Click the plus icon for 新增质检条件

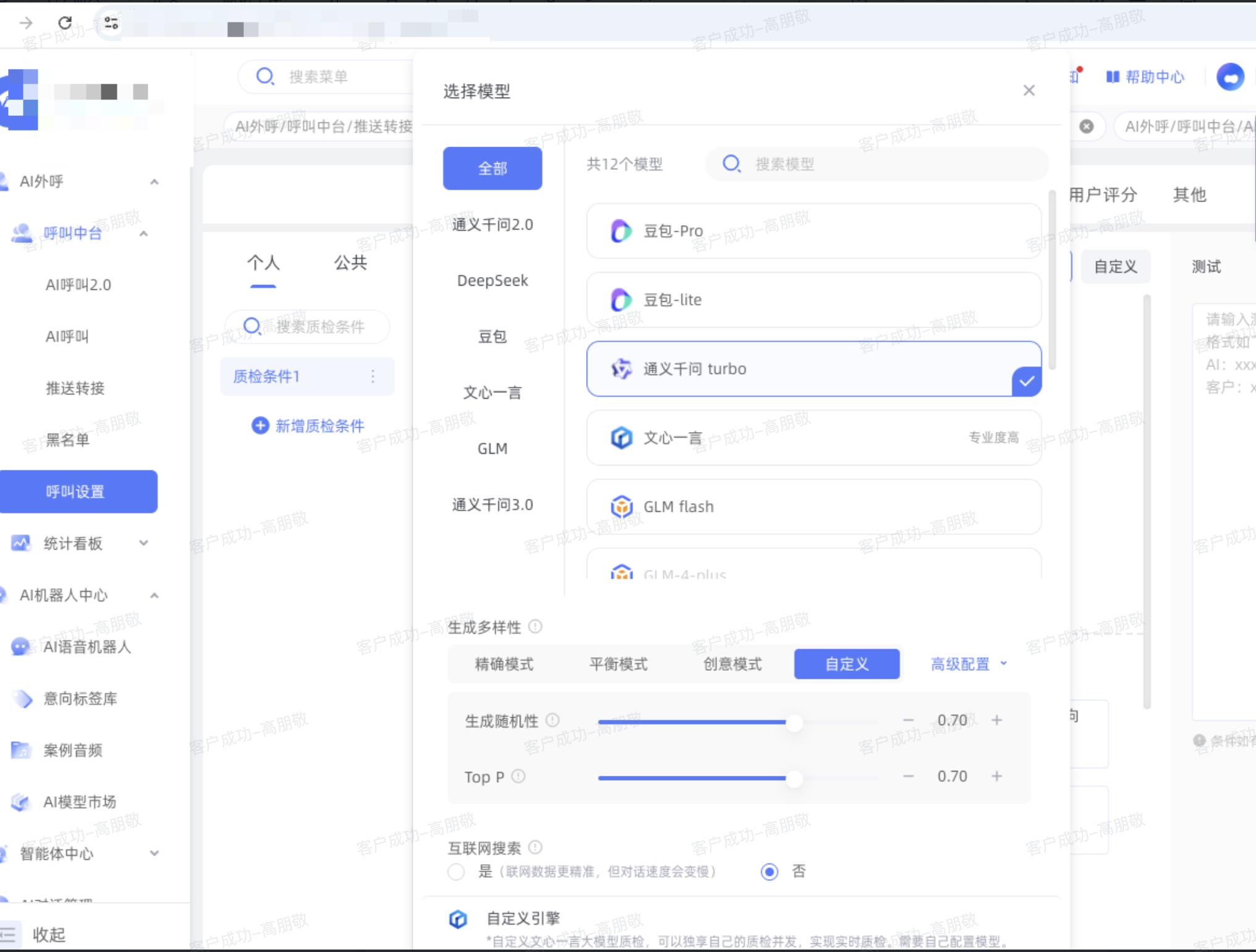[x=260, y=425]
